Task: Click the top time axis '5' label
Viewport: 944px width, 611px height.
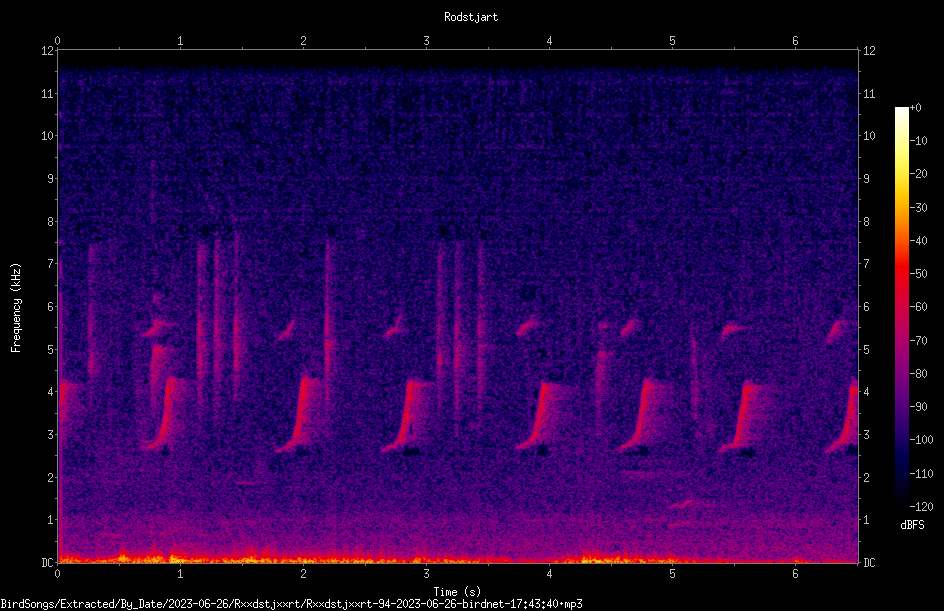Action: pos(672,41)
